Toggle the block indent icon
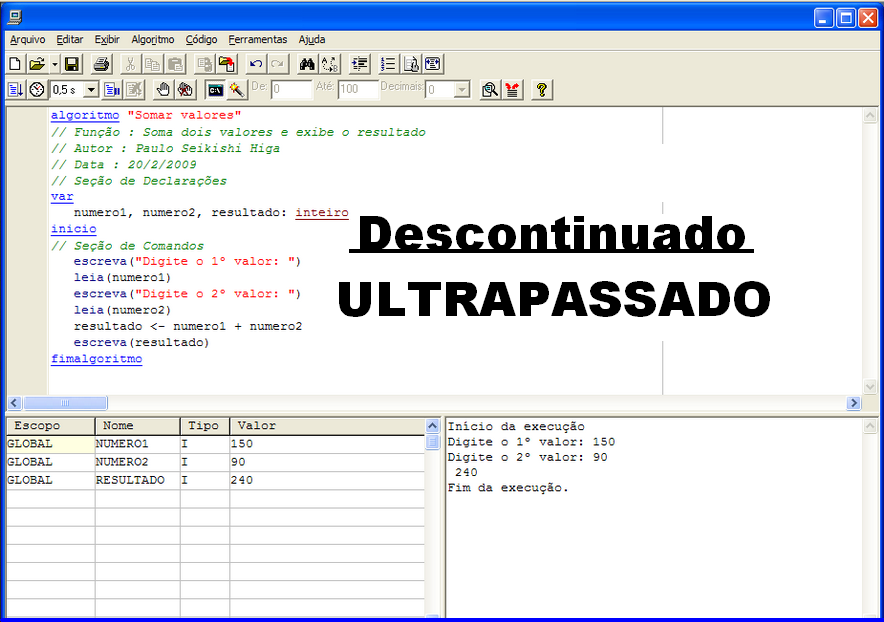This screenshot has height=622, width=884. point(359,63)
